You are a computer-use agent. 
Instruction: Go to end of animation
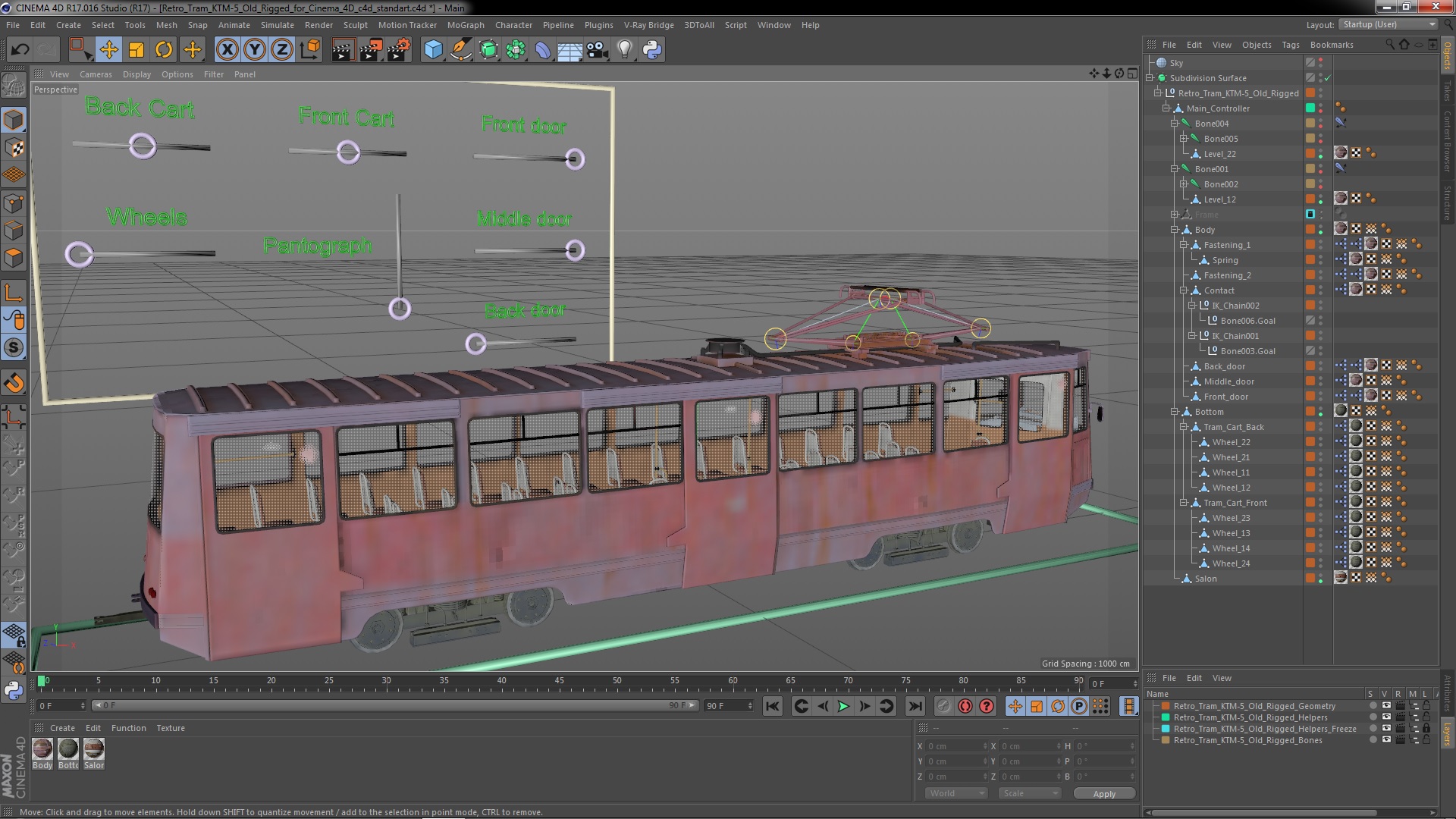[x=915, y=706]
